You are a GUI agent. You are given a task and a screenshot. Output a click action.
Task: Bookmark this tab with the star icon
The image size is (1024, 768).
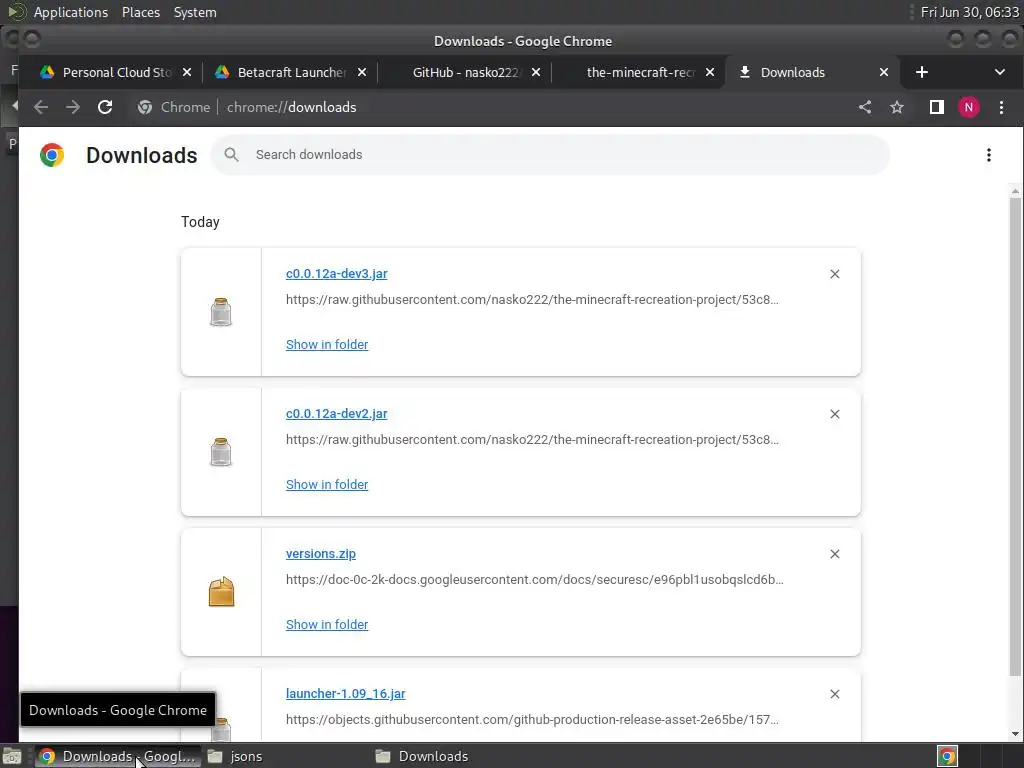[897, 107]
